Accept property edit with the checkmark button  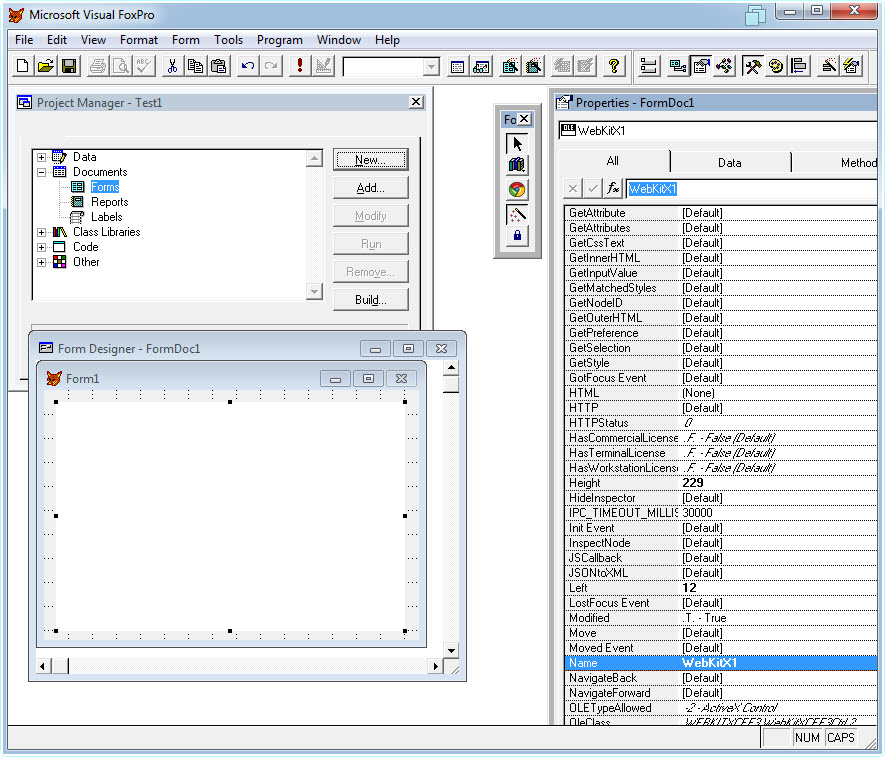click(x=593, y=189)
